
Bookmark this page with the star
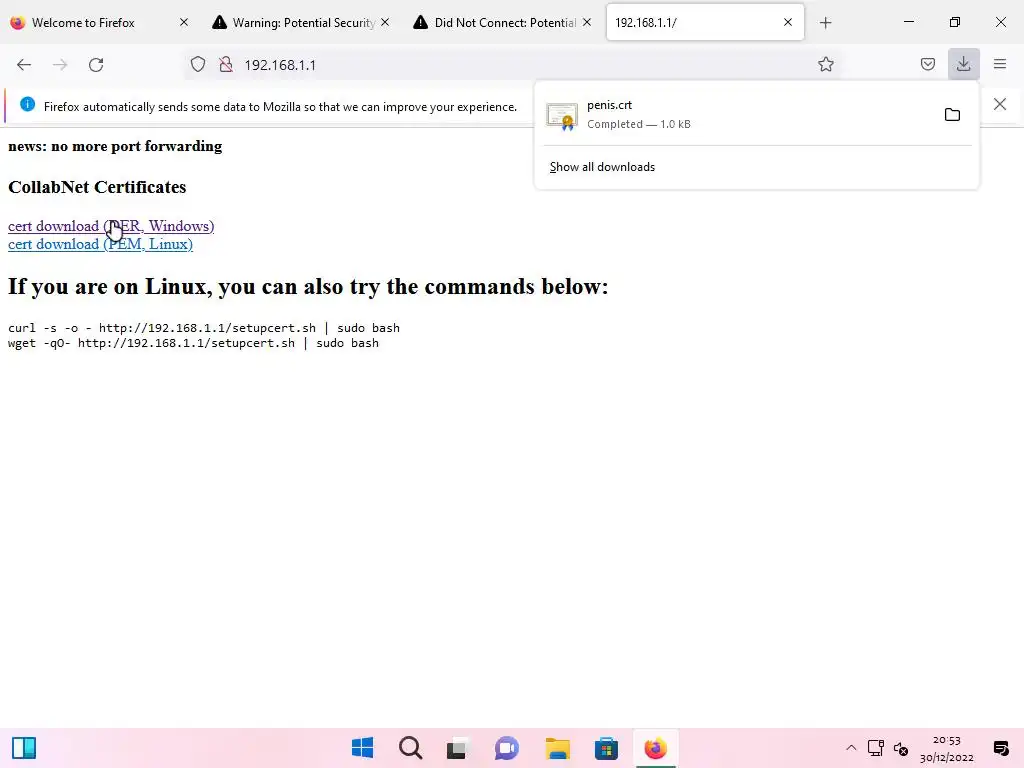pyautogui.click(x=825, y=64)
